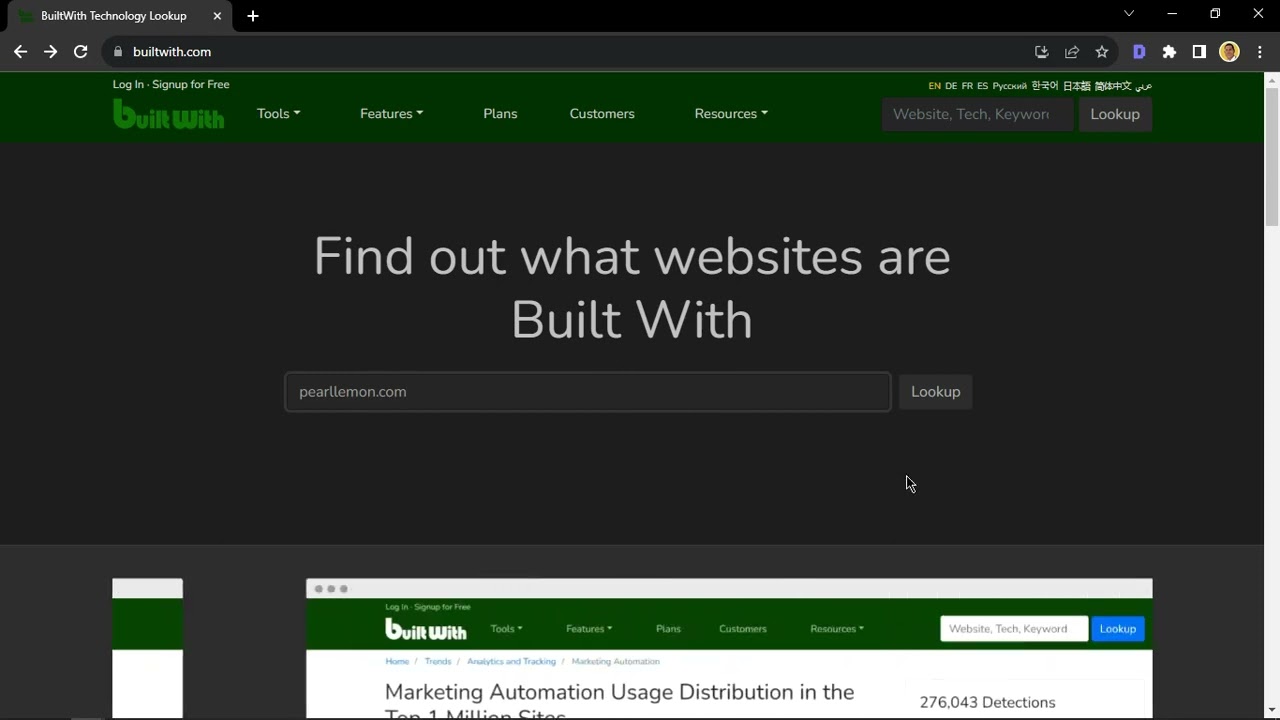The height and width of the screenshot is (720, 1280).
Task: Click the Log In link
Action: (x=128, y=85)
